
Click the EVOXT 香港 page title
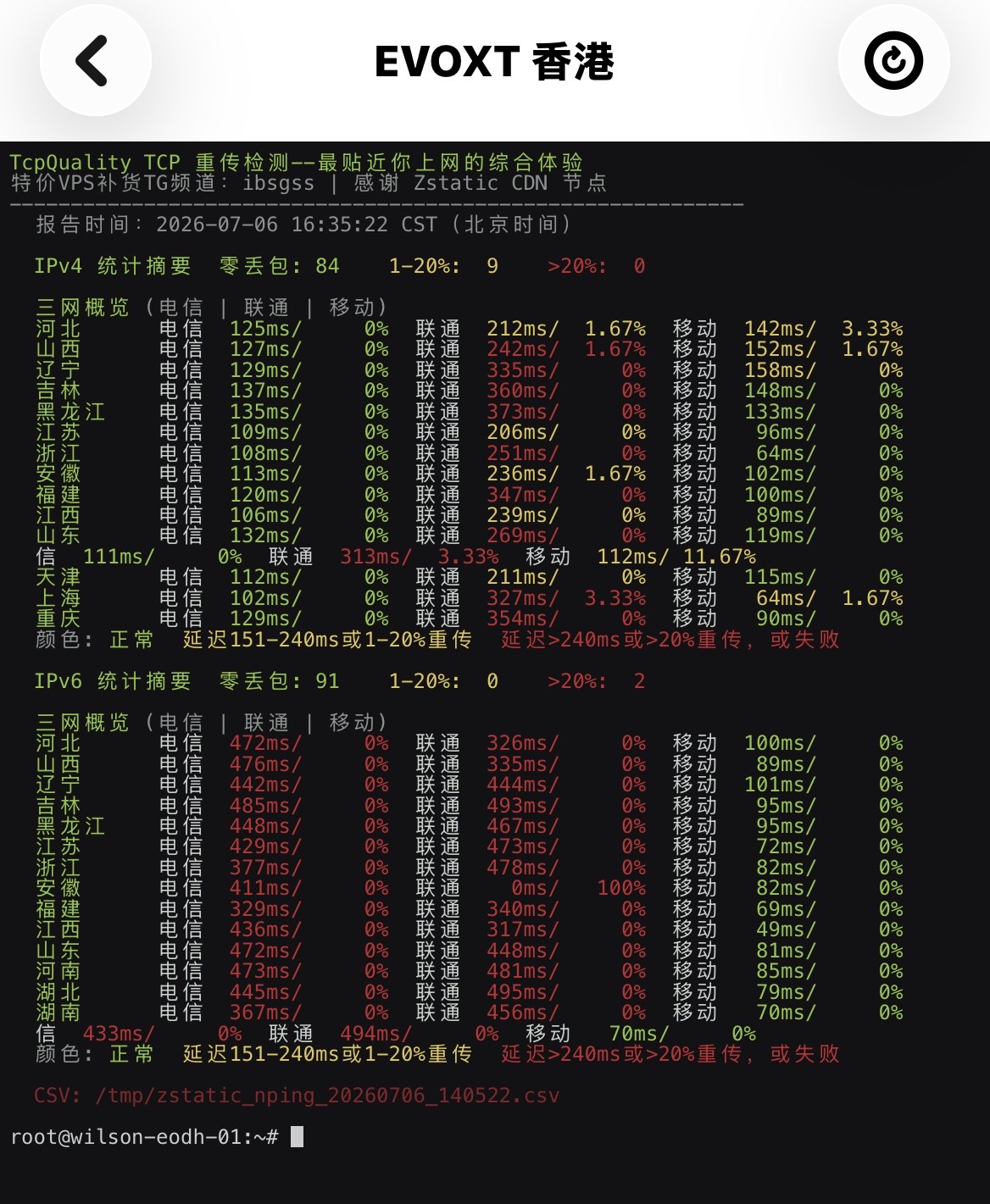494,62
